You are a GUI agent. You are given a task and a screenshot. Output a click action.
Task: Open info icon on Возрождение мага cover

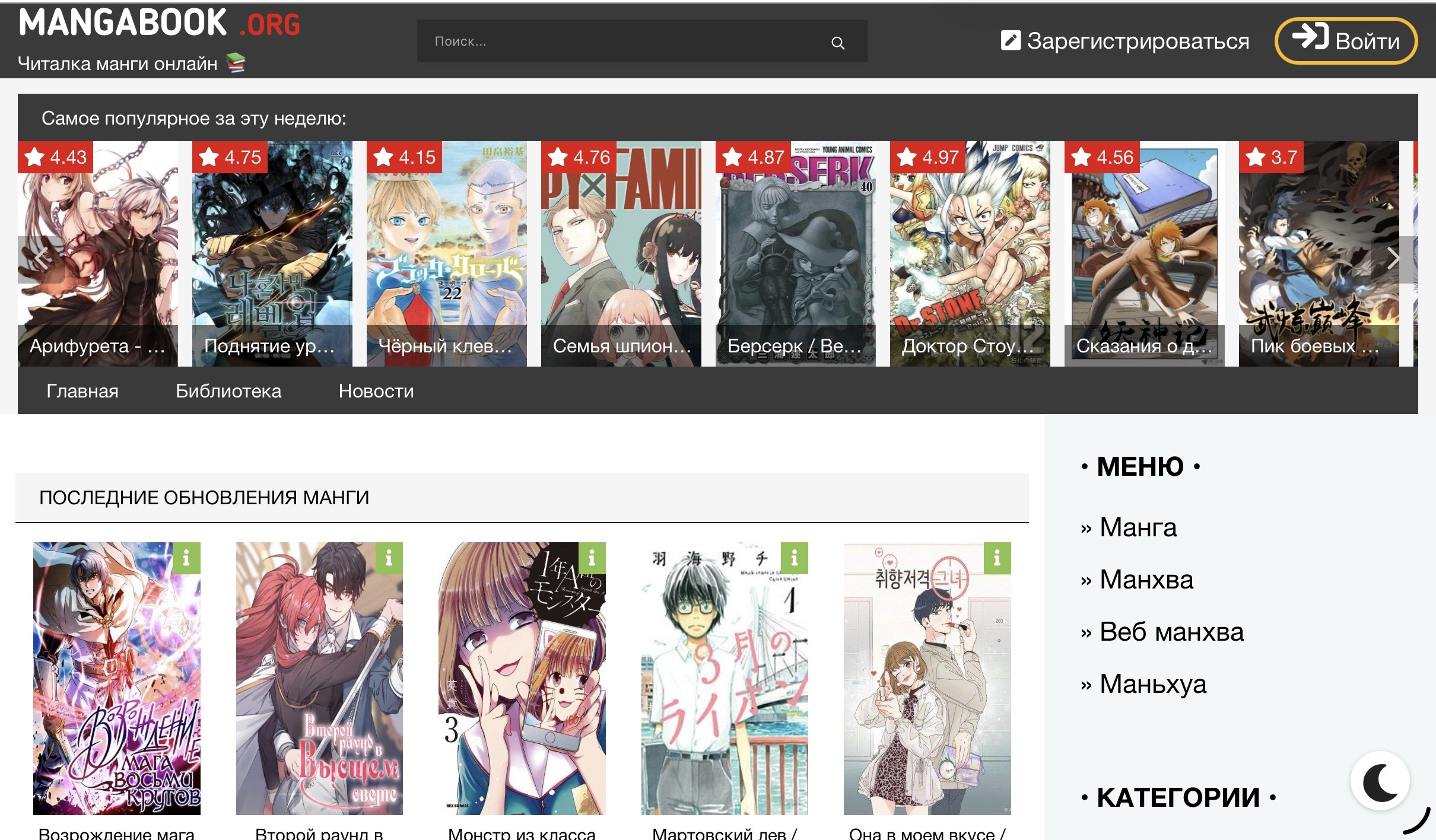click(186, 558)
